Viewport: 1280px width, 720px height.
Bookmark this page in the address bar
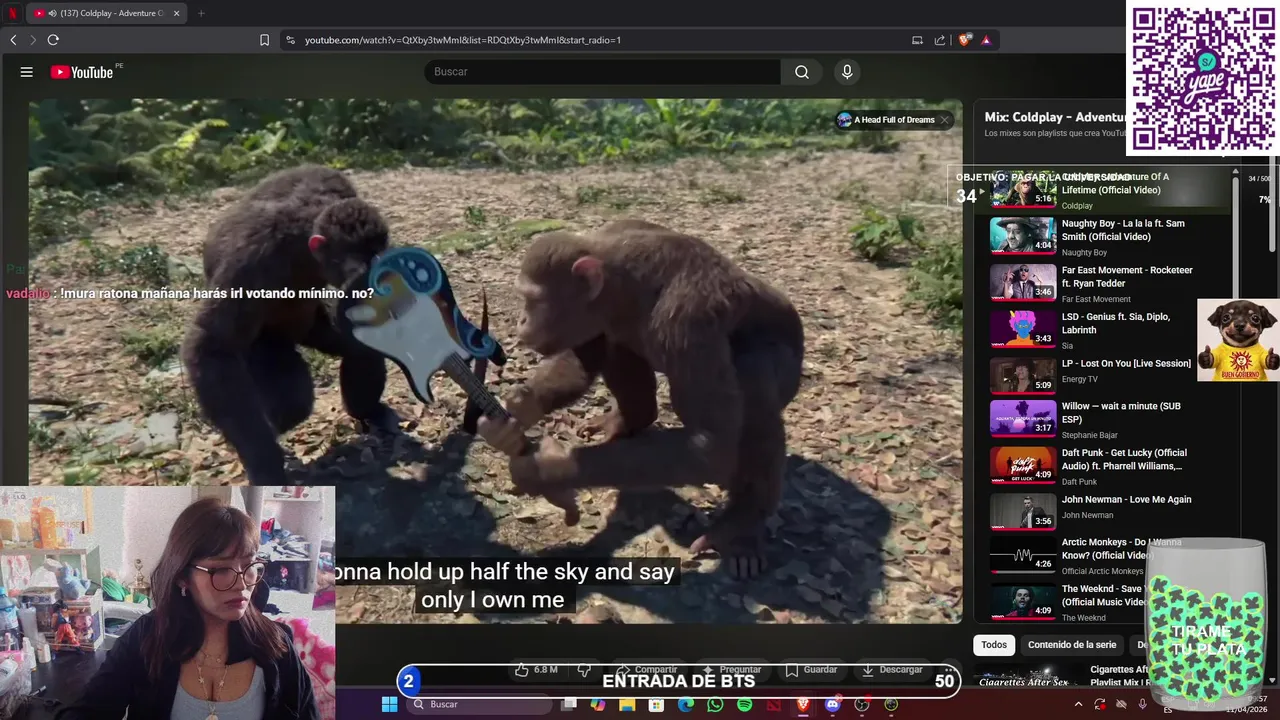[x=264, y=40]
